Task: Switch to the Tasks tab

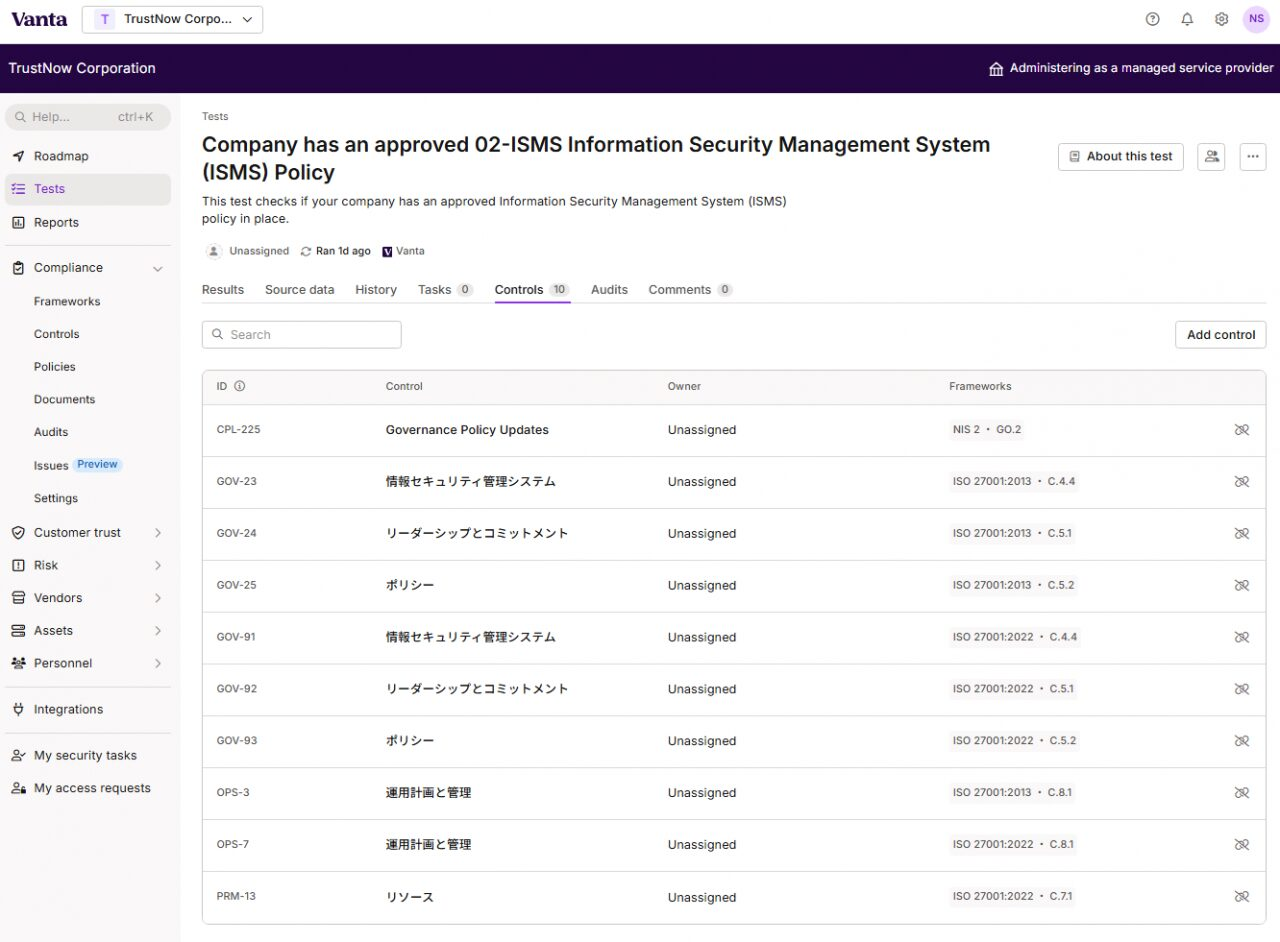Action: point(445,290)
